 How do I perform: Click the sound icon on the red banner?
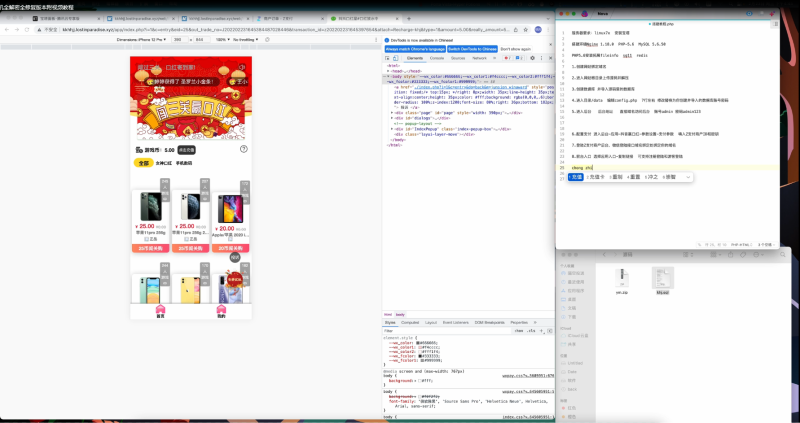click(243, 67)
